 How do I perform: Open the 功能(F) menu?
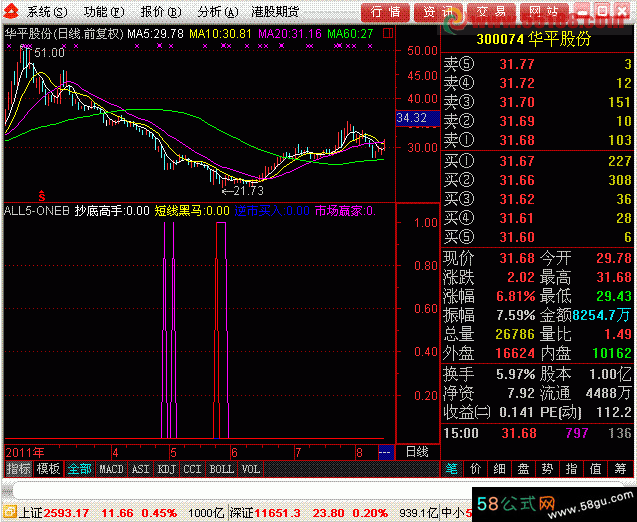104,12
